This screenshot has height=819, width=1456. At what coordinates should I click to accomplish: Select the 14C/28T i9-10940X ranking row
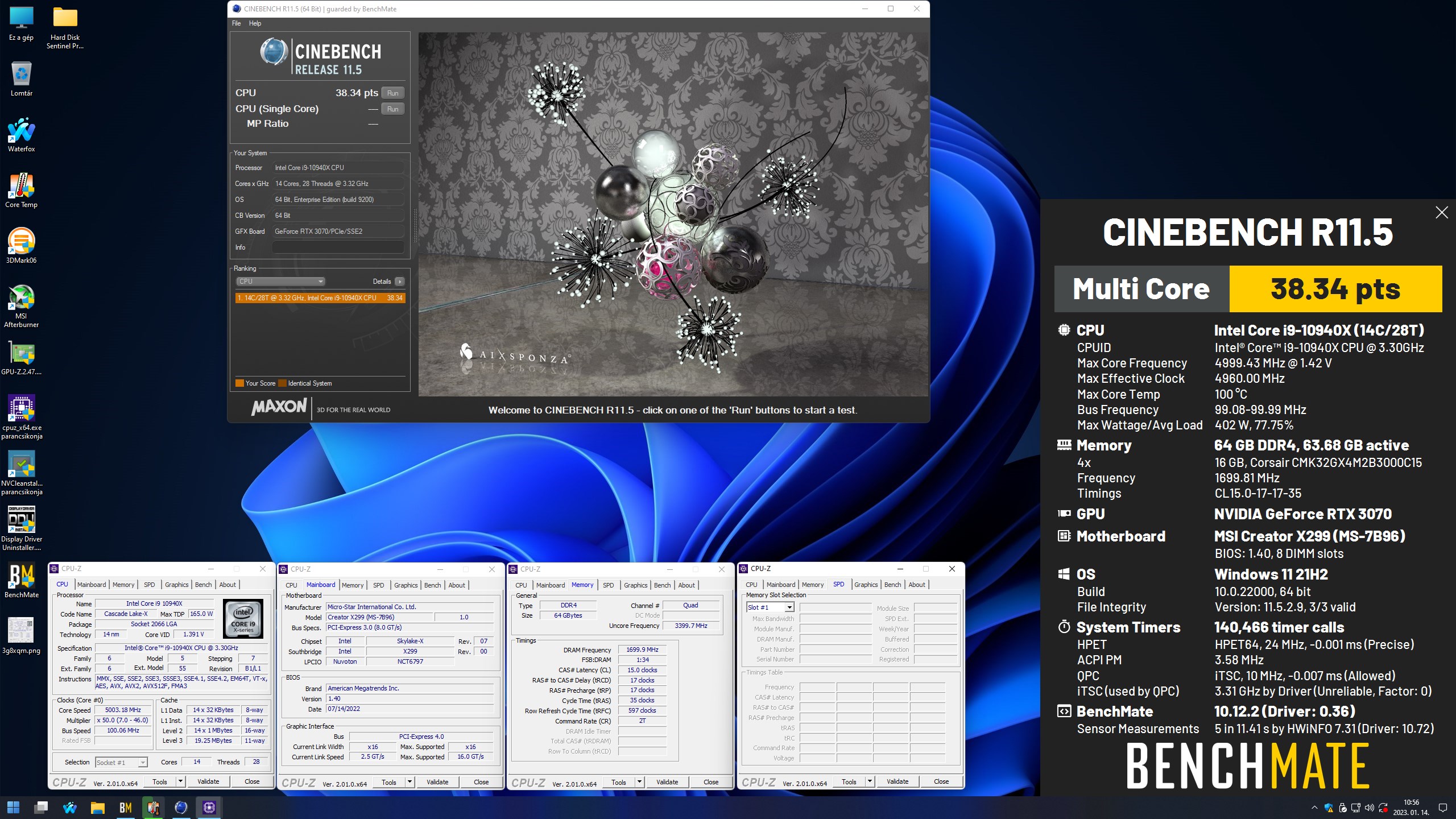tap(320, 298)
